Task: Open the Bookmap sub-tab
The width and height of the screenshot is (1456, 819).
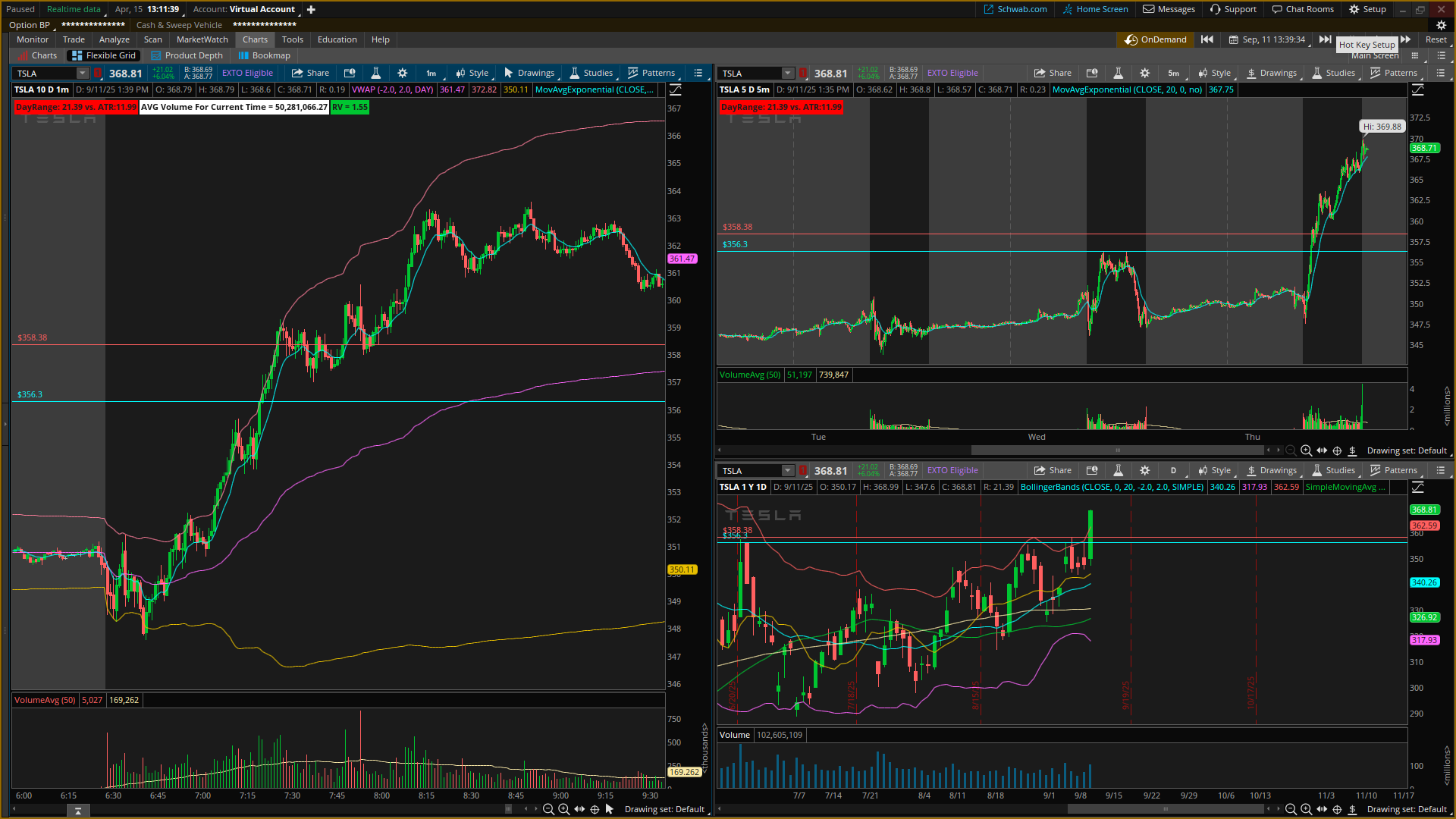Action: (264, 55)
